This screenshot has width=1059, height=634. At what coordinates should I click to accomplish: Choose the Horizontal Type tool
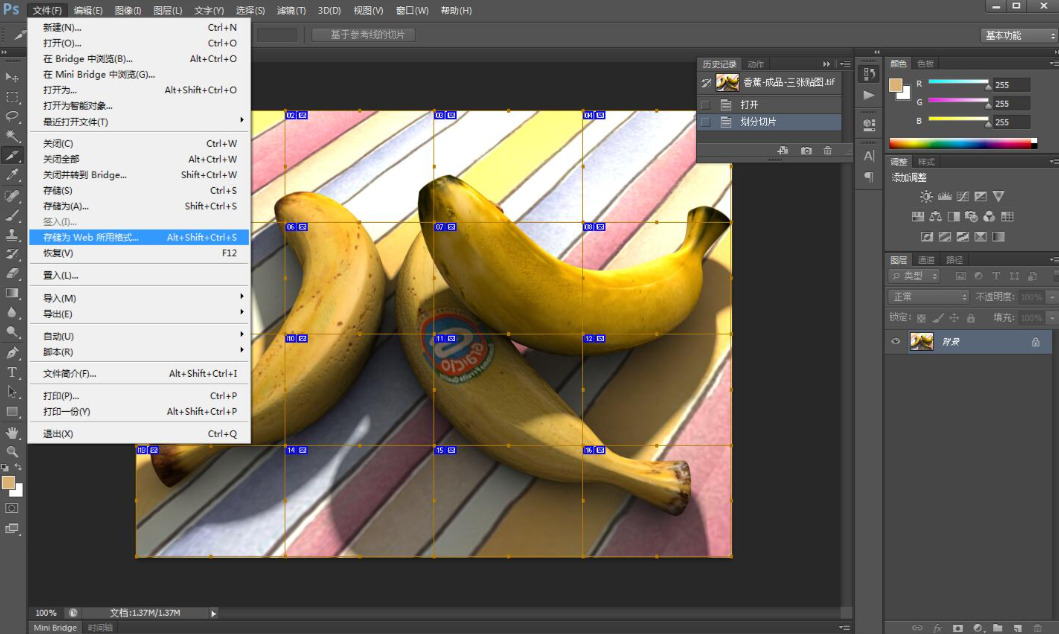pyautogui.click(x=13, y=372)
